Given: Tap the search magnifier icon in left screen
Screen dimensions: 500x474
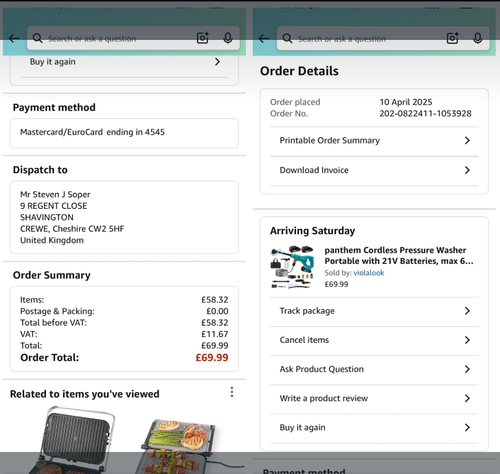Looking at the screenshot, I should tap(38, 38).
